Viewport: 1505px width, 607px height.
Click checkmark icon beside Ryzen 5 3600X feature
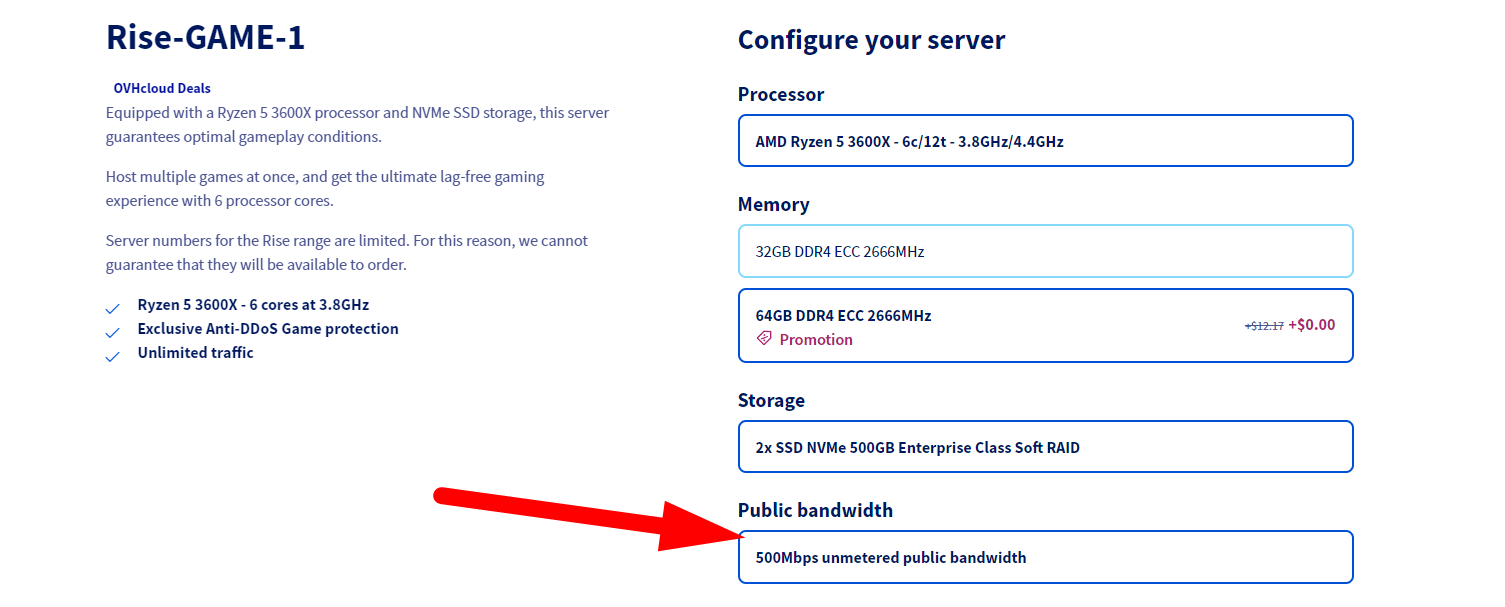[113, 308]
